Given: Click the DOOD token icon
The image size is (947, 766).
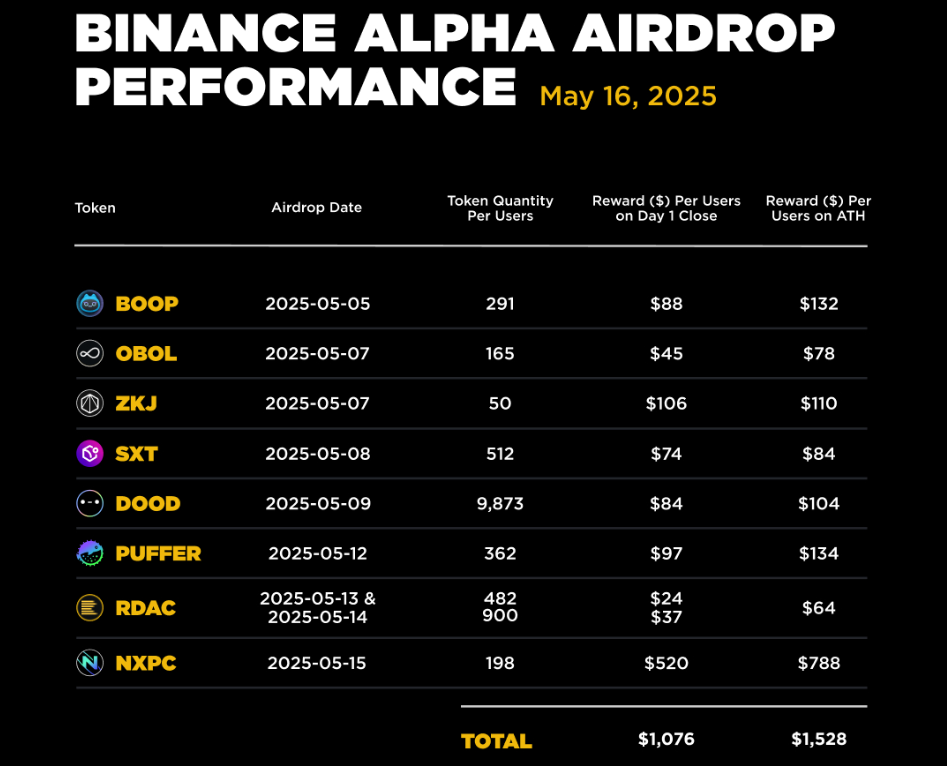Looking at the screenshot, I should [90, 504].
